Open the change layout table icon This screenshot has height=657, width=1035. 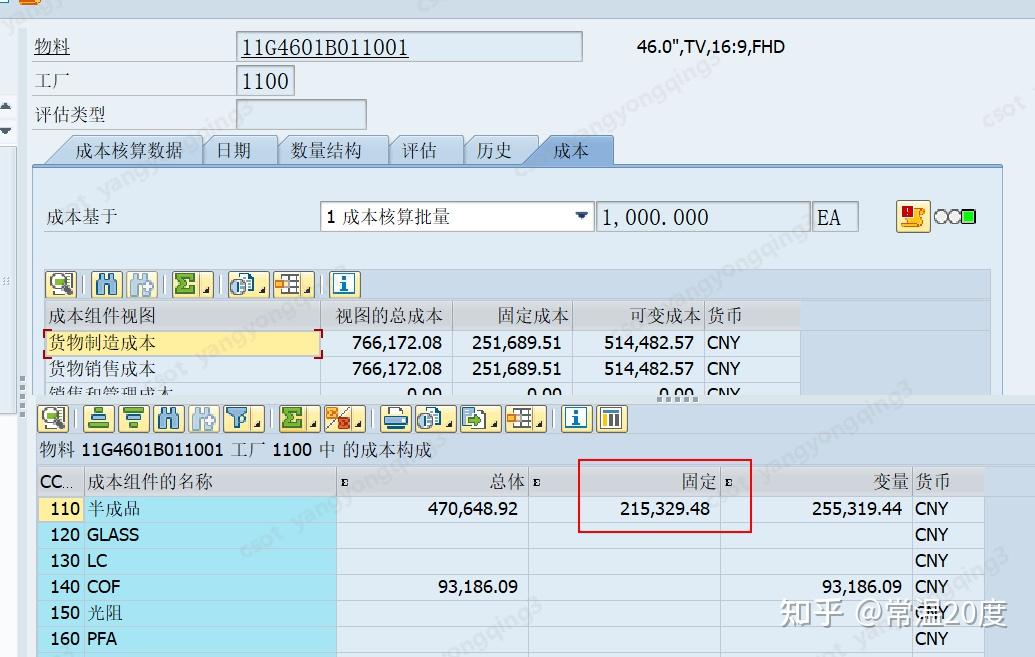tap(519, 418)
